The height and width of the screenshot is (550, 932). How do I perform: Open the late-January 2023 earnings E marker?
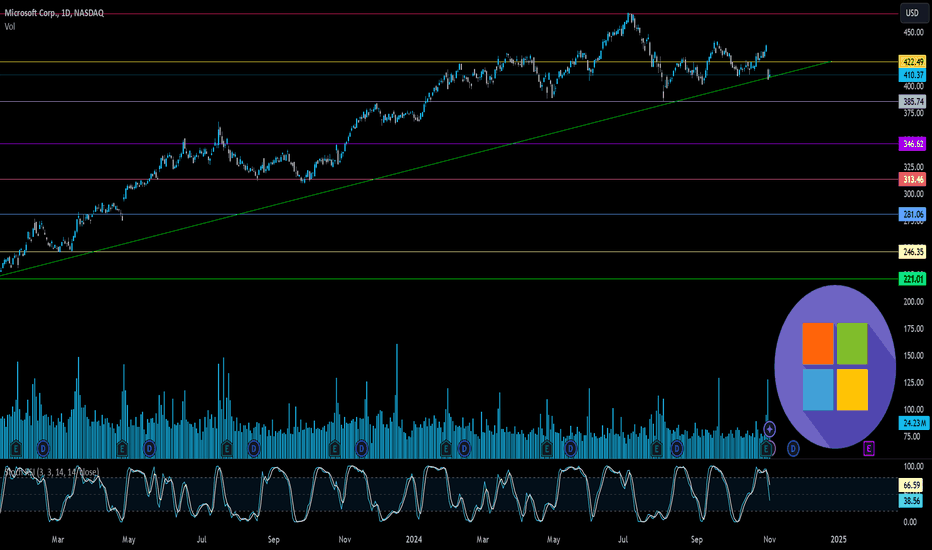[x=16, y=448]
